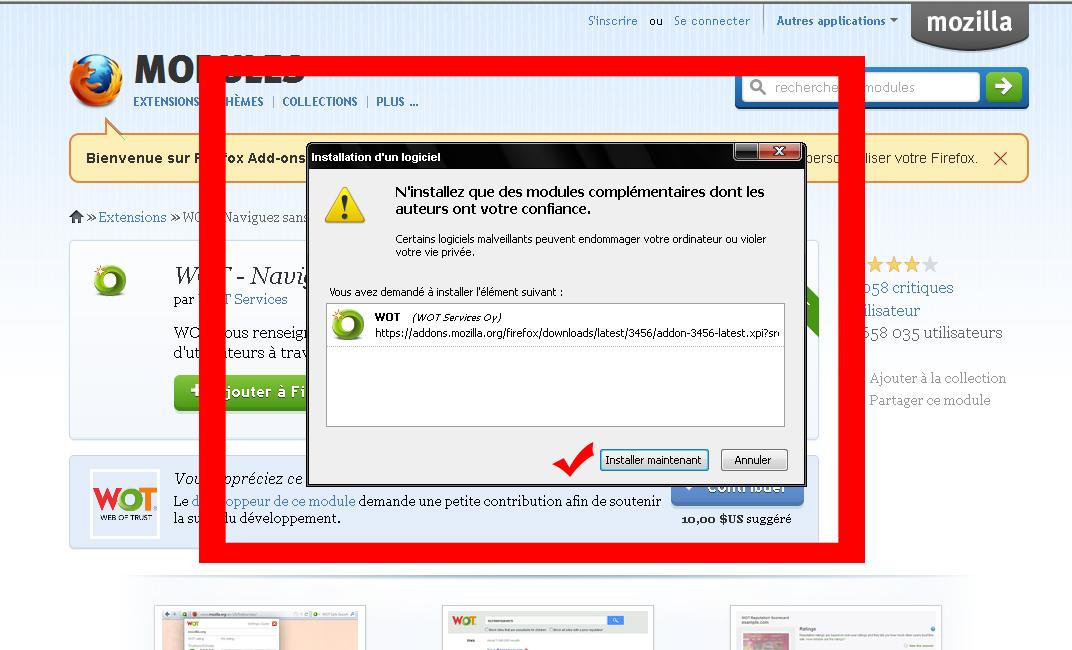Select the WOT add-on entry in list
1072x650 pixels.
[555, 325]
